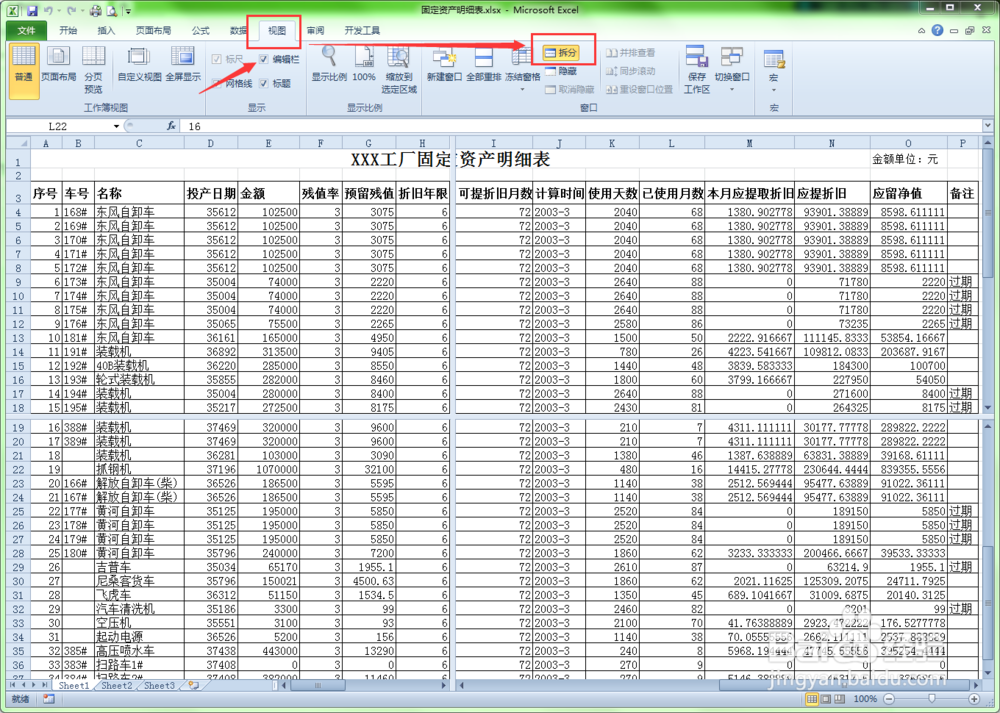1000x713 pixels.
Task: Open the Customize Quick Access Toolbar arrow
Action: pos(128,11)
